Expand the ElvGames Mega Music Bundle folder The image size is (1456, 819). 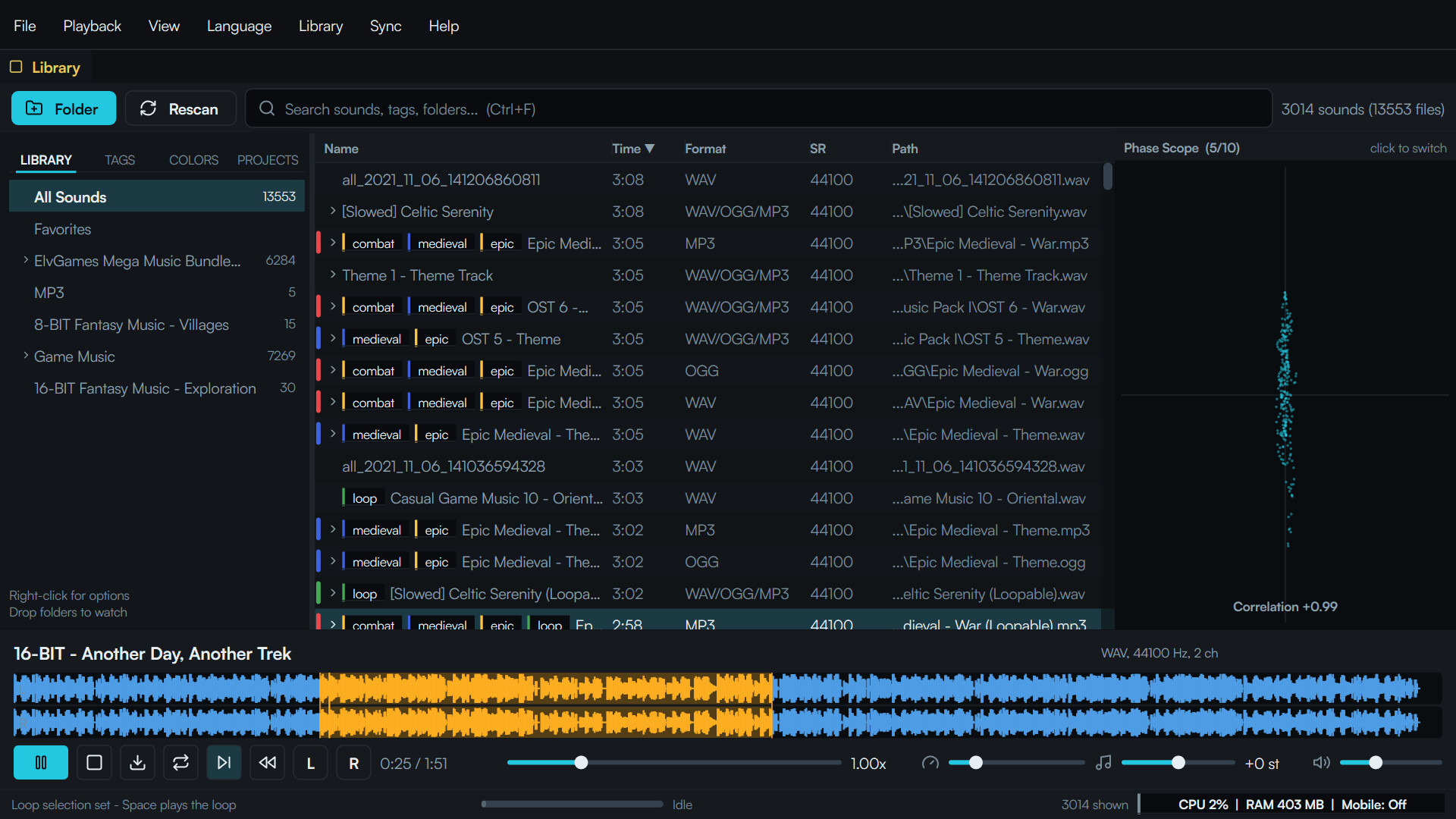(x=26, y=260)
